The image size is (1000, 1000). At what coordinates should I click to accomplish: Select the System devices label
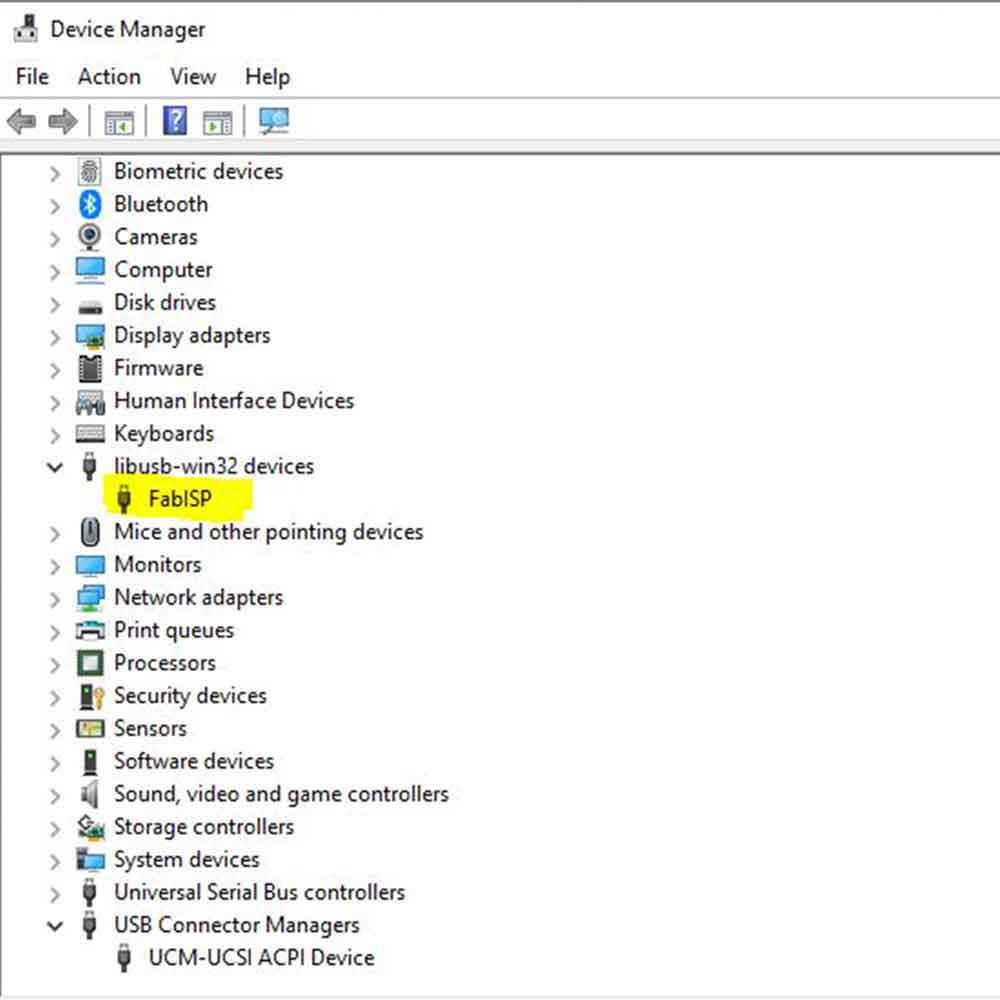click(x=187, y=860)
